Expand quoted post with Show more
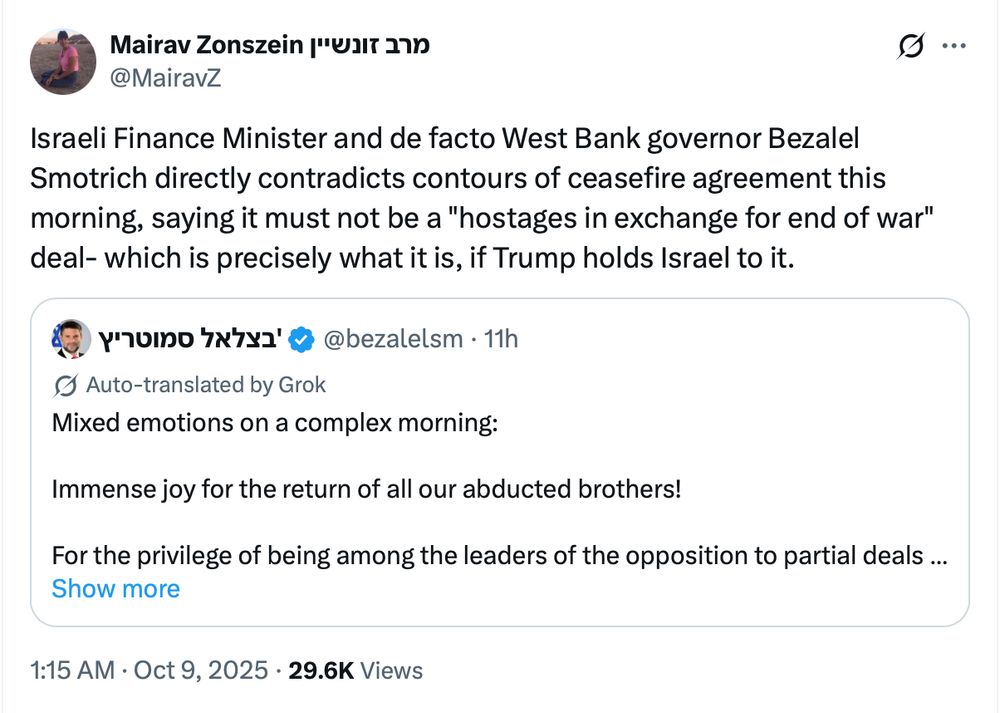The width and height of the screenshot is (1000, 713). click(115, 588)
